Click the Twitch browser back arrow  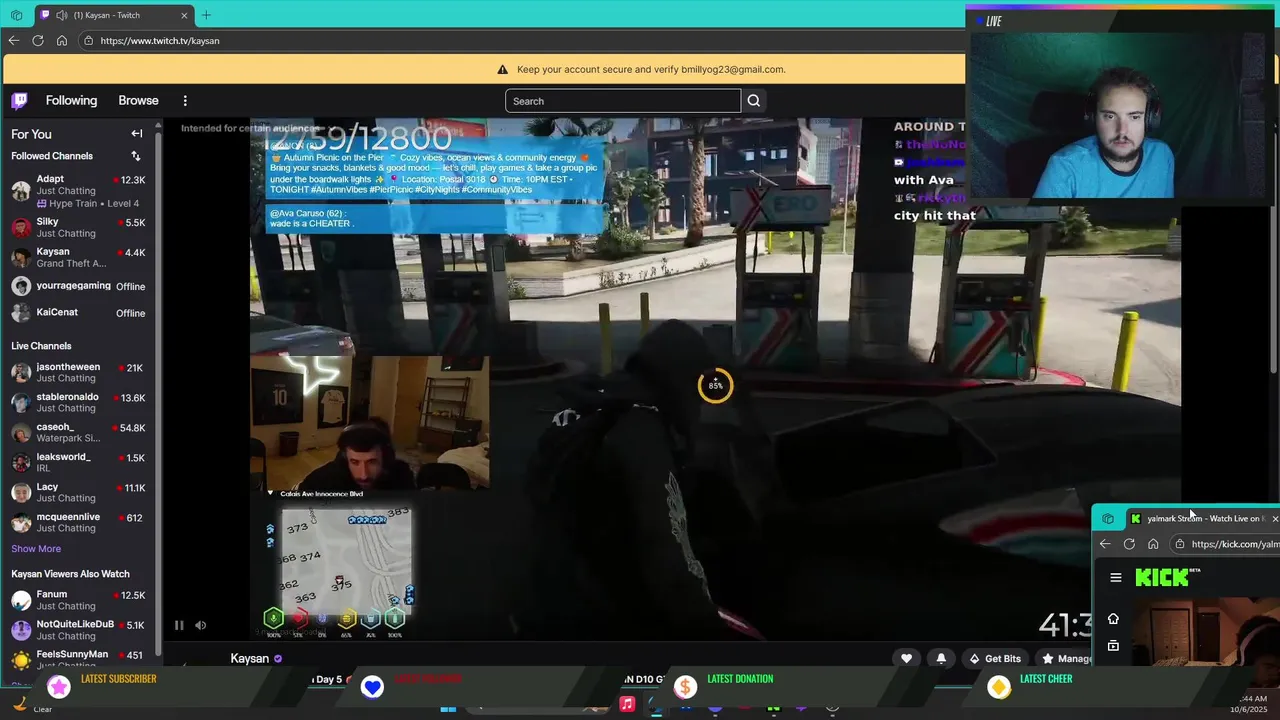(13, 40)
